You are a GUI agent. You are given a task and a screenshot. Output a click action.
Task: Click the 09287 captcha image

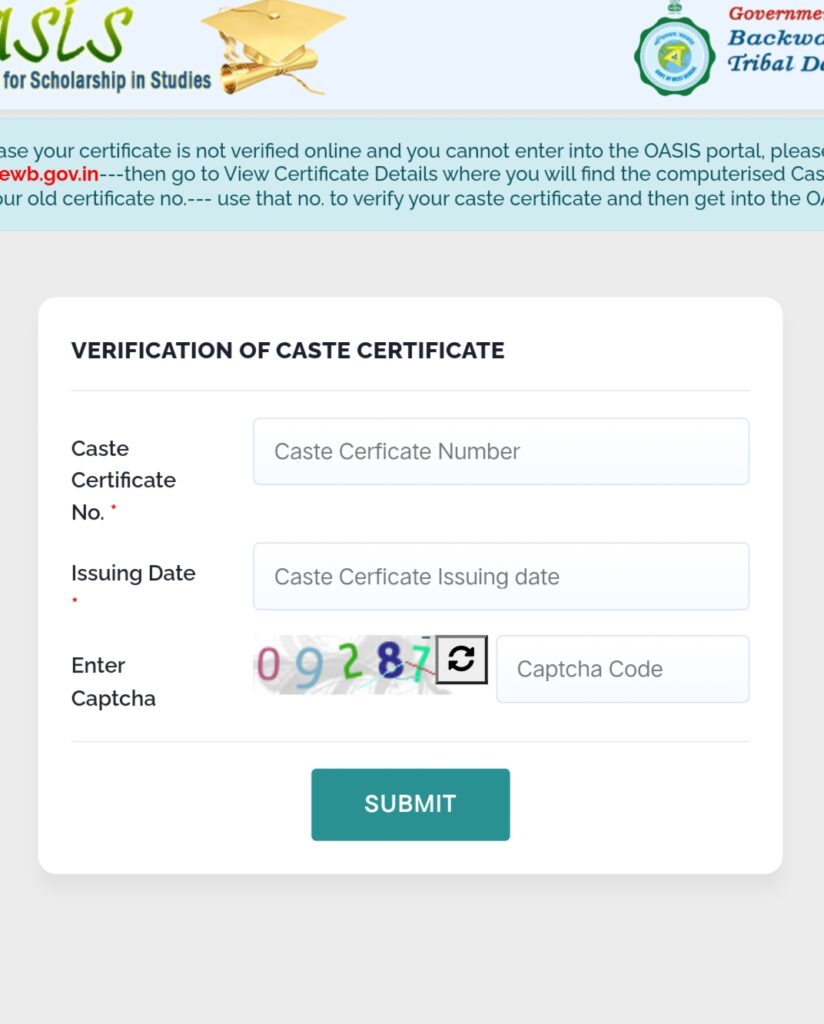pyautogui.click(x=343, y=664)
